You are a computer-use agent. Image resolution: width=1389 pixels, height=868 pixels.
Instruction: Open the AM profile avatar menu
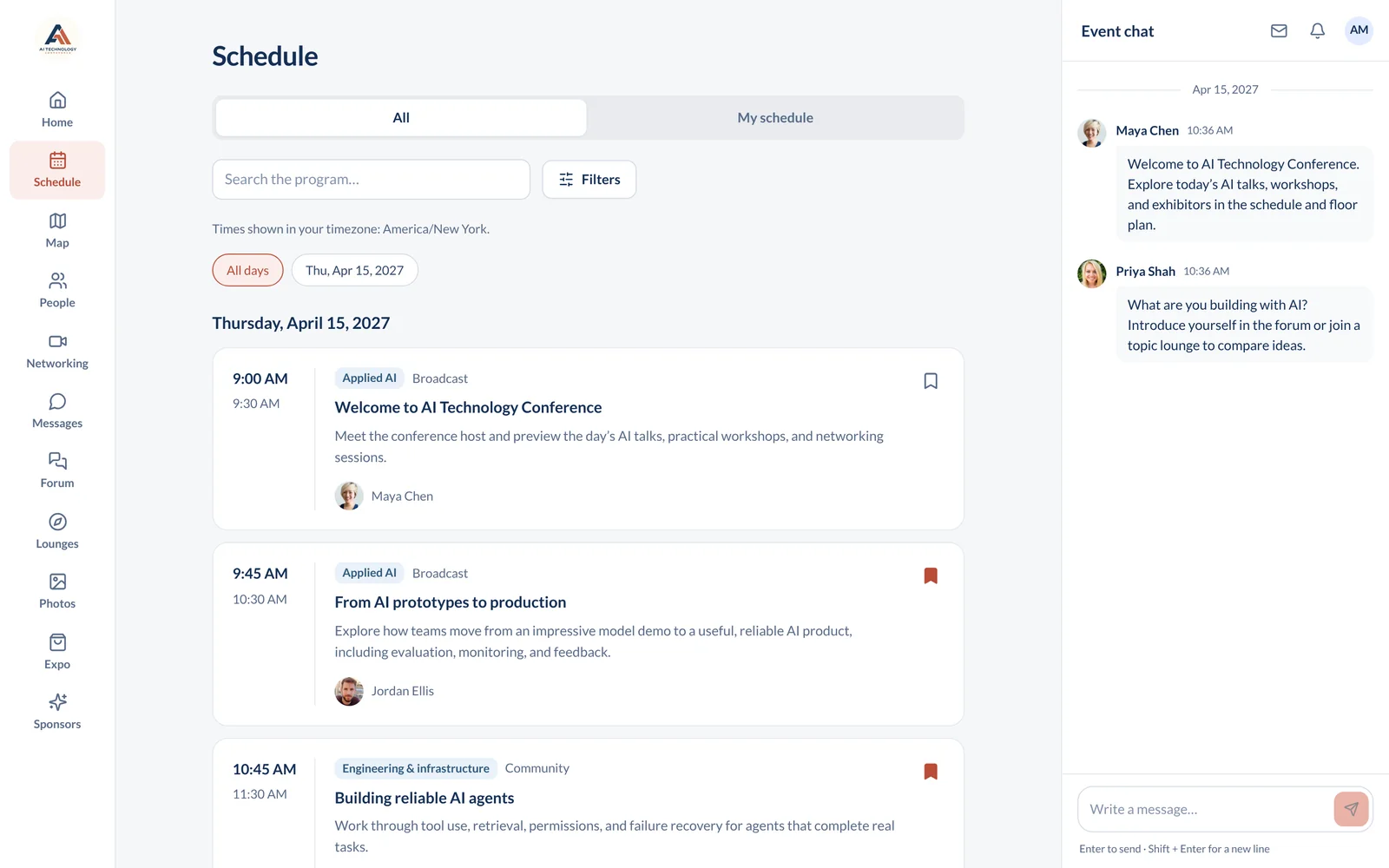pos(1359,30)
